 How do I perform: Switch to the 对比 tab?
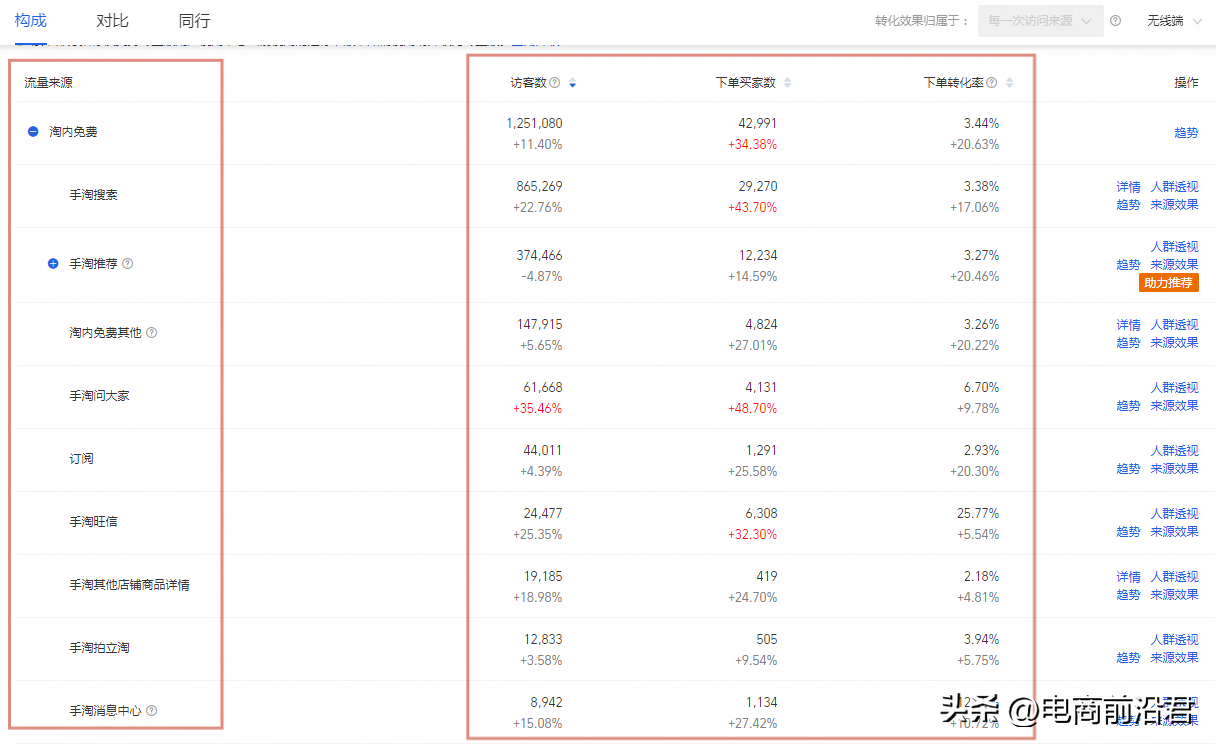pyautogui.click(x=111, y=20)
